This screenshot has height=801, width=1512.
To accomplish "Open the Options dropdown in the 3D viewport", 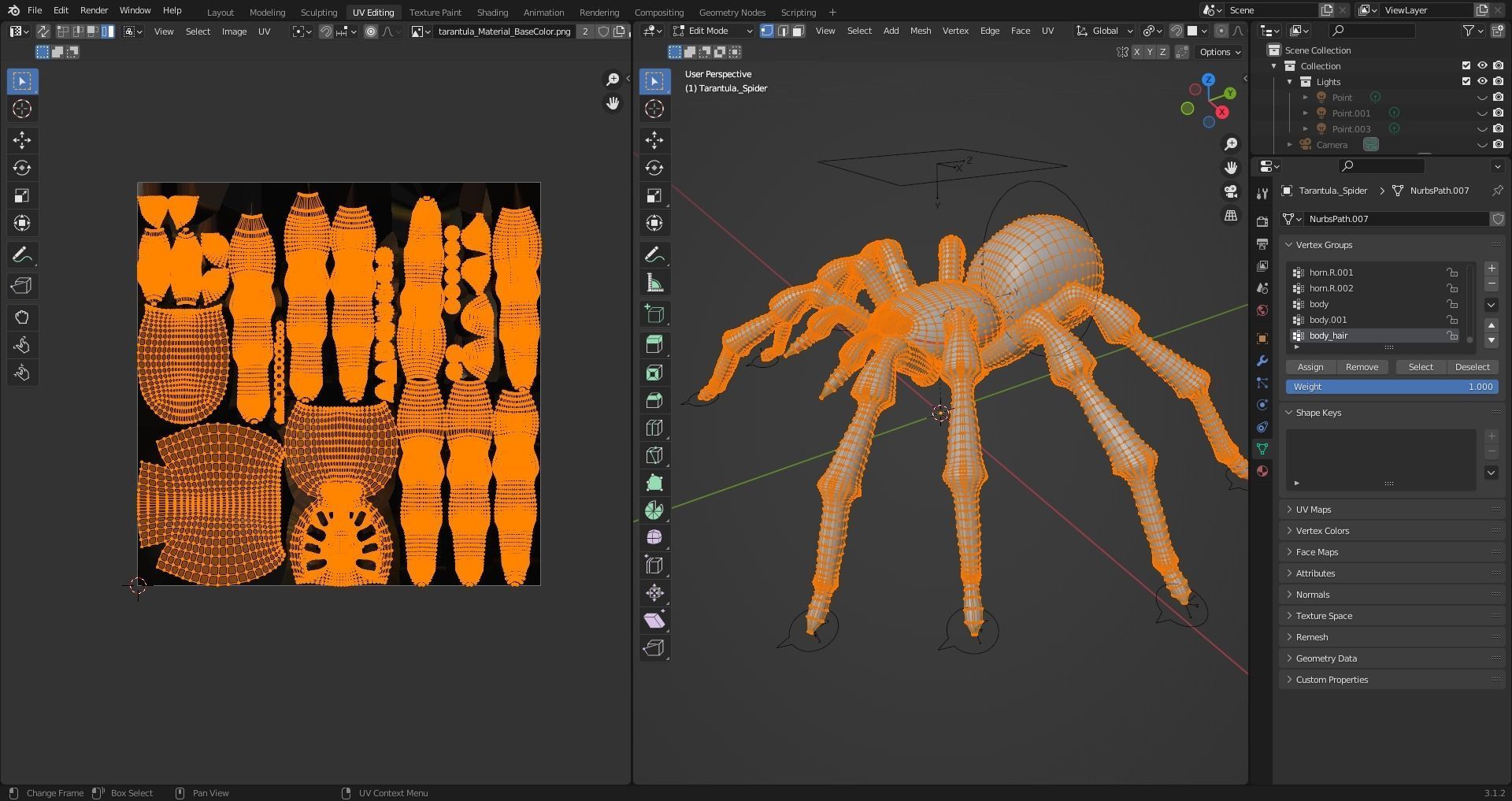I will (1220, 52).
